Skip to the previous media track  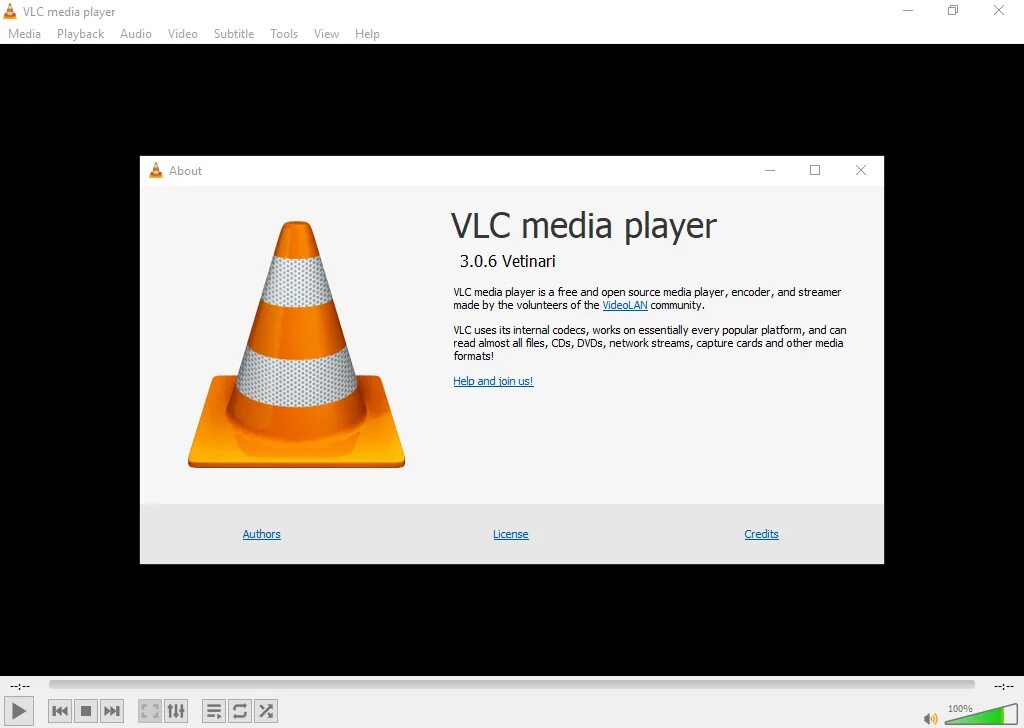tap(59, 711)
